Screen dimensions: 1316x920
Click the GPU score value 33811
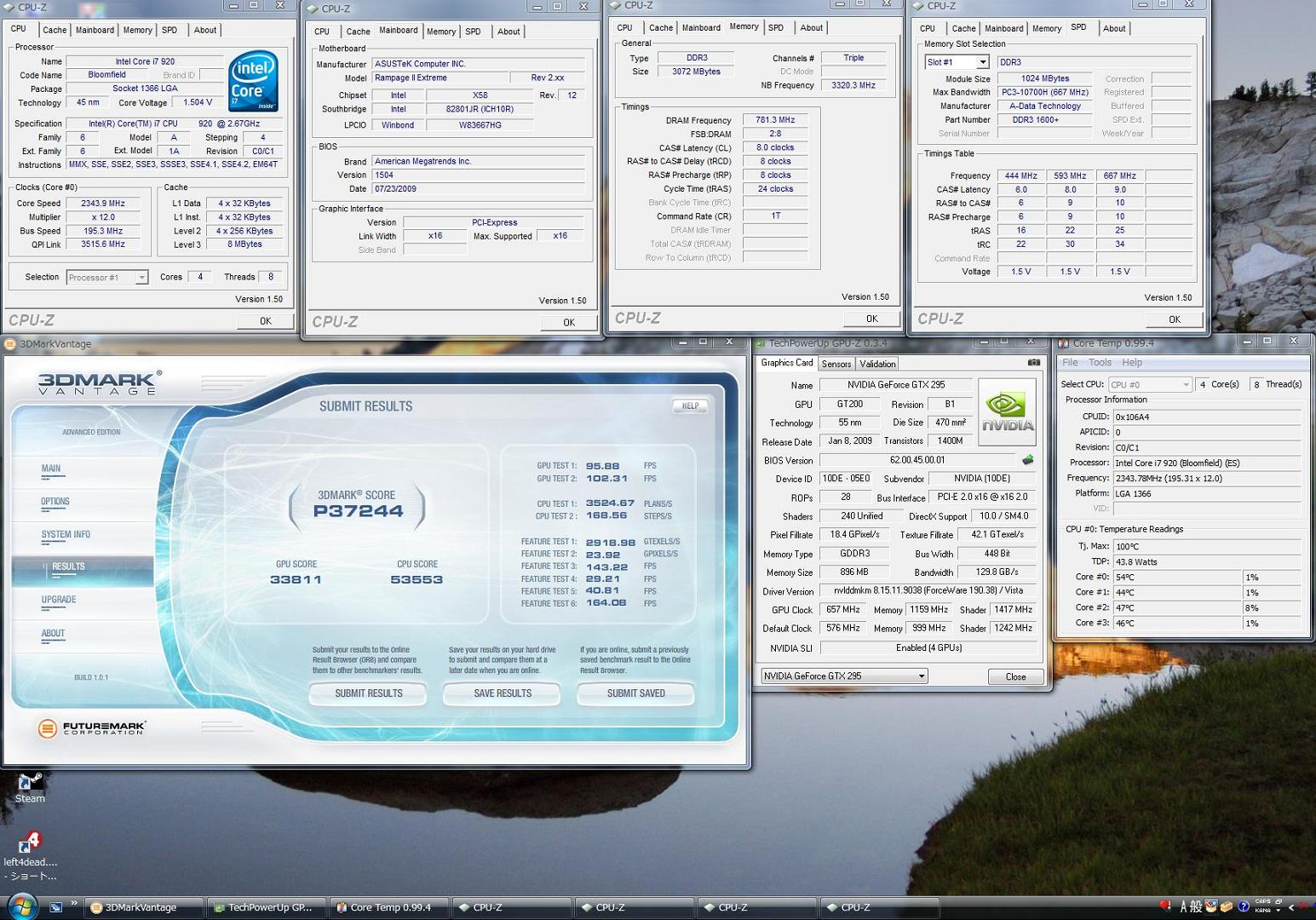coord(296,579)
